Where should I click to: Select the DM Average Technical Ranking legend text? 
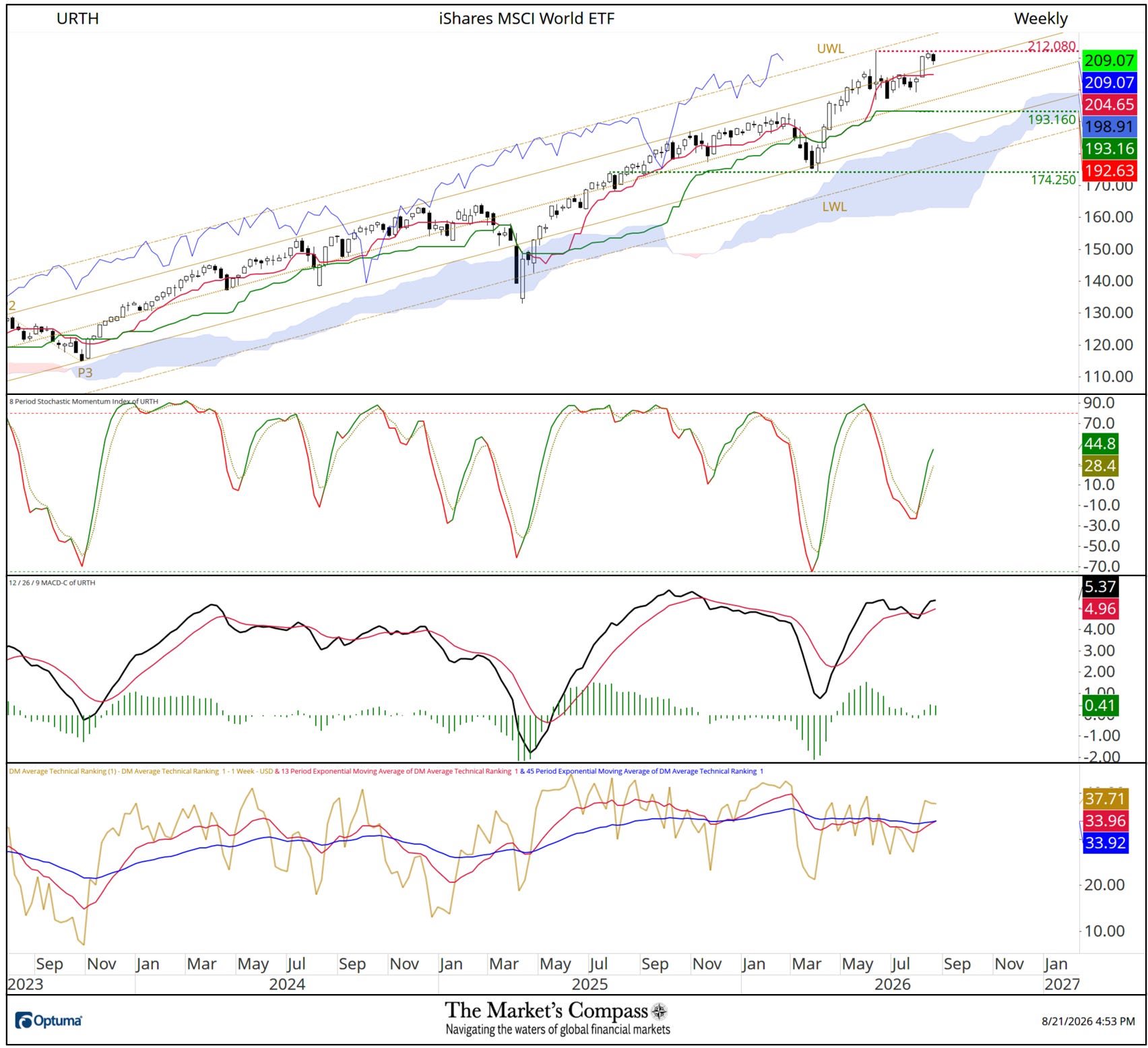point(386,771)
